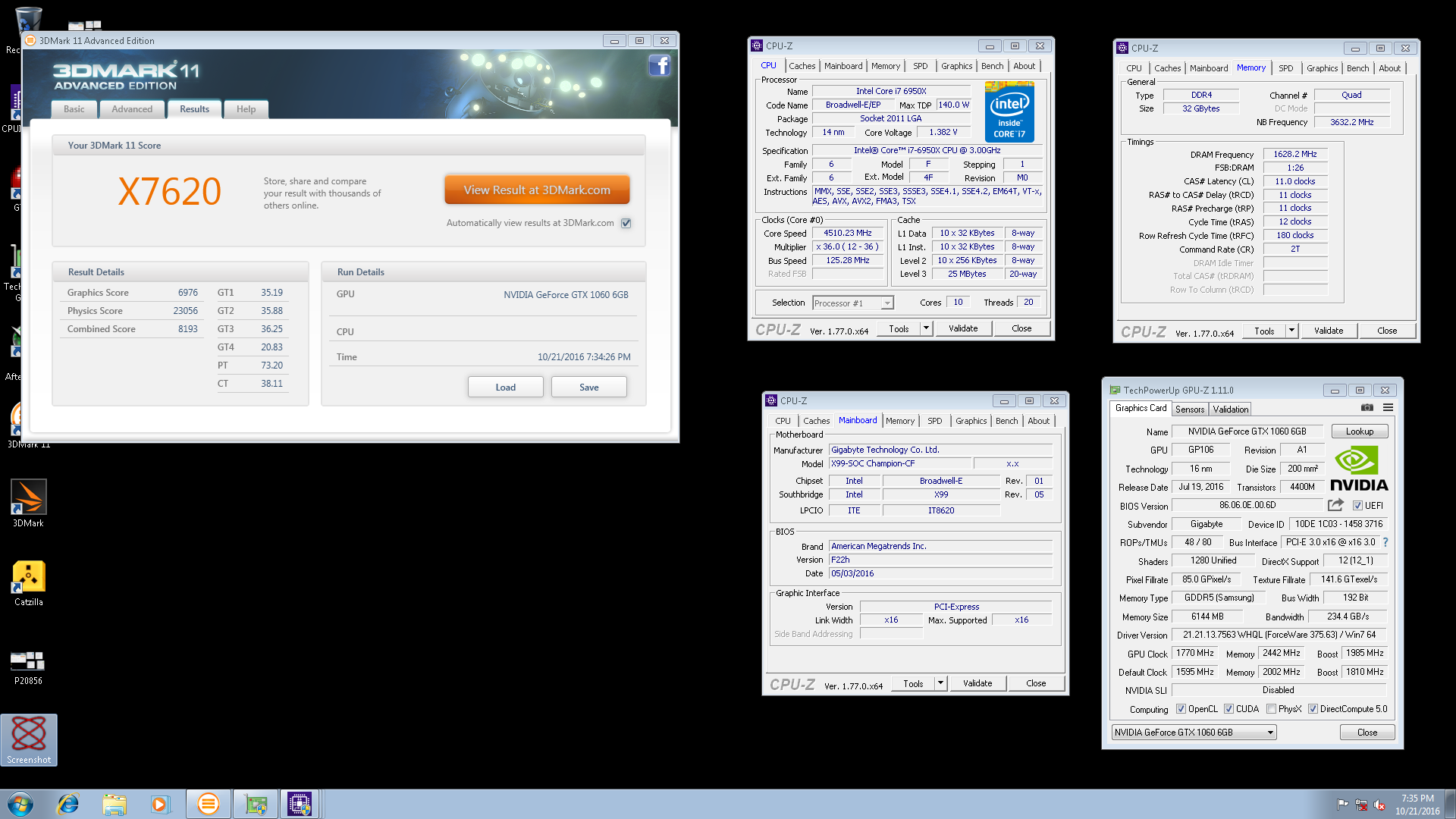Screen dimensions: 1456x819
Task: Click the Model field X99-SOC Champion-CF
Action: pos(899,463)
